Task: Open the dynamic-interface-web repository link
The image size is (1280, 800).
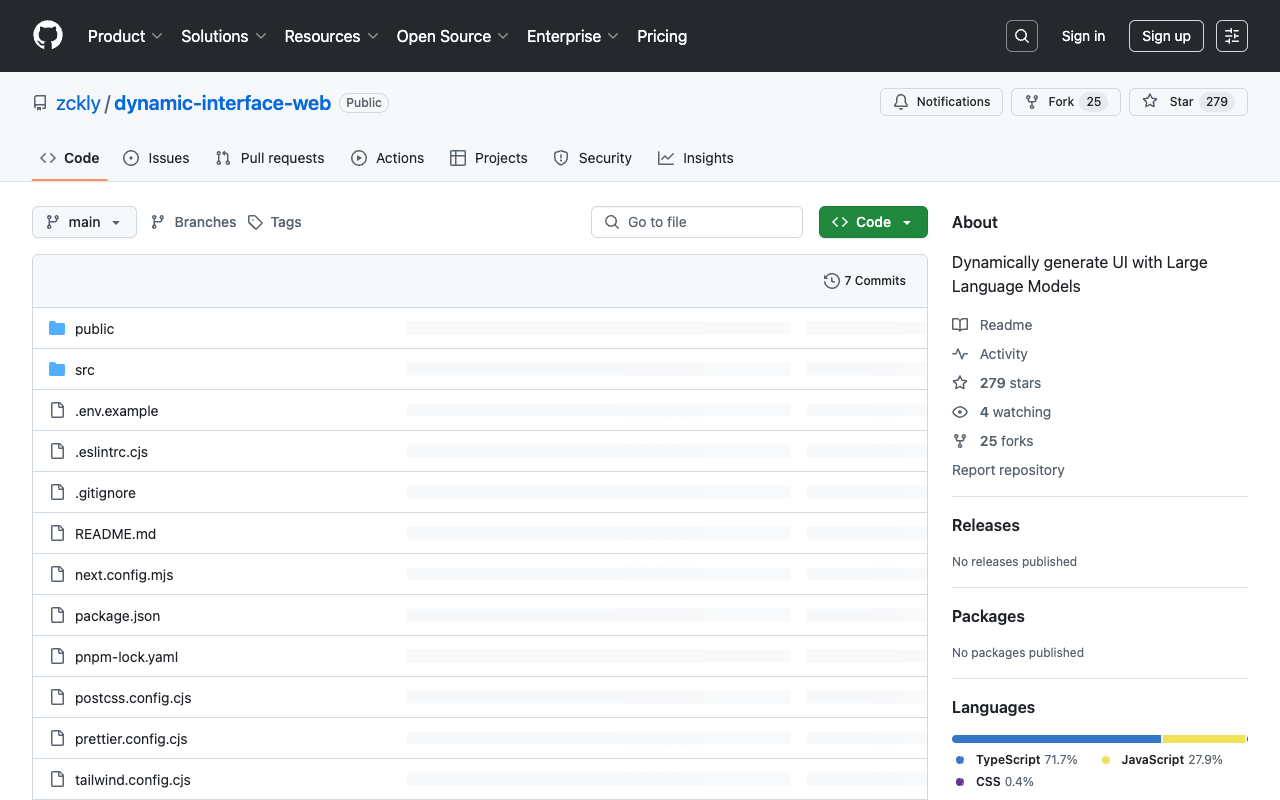Action: tap(223, 103)
